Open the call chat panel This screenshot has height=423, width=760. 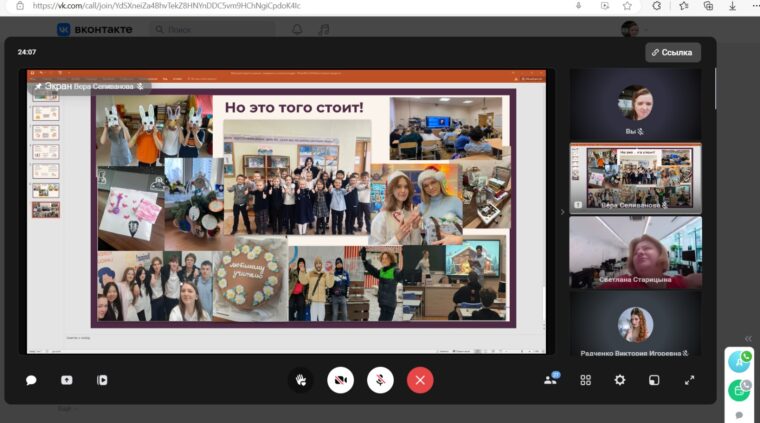point(31,380)
